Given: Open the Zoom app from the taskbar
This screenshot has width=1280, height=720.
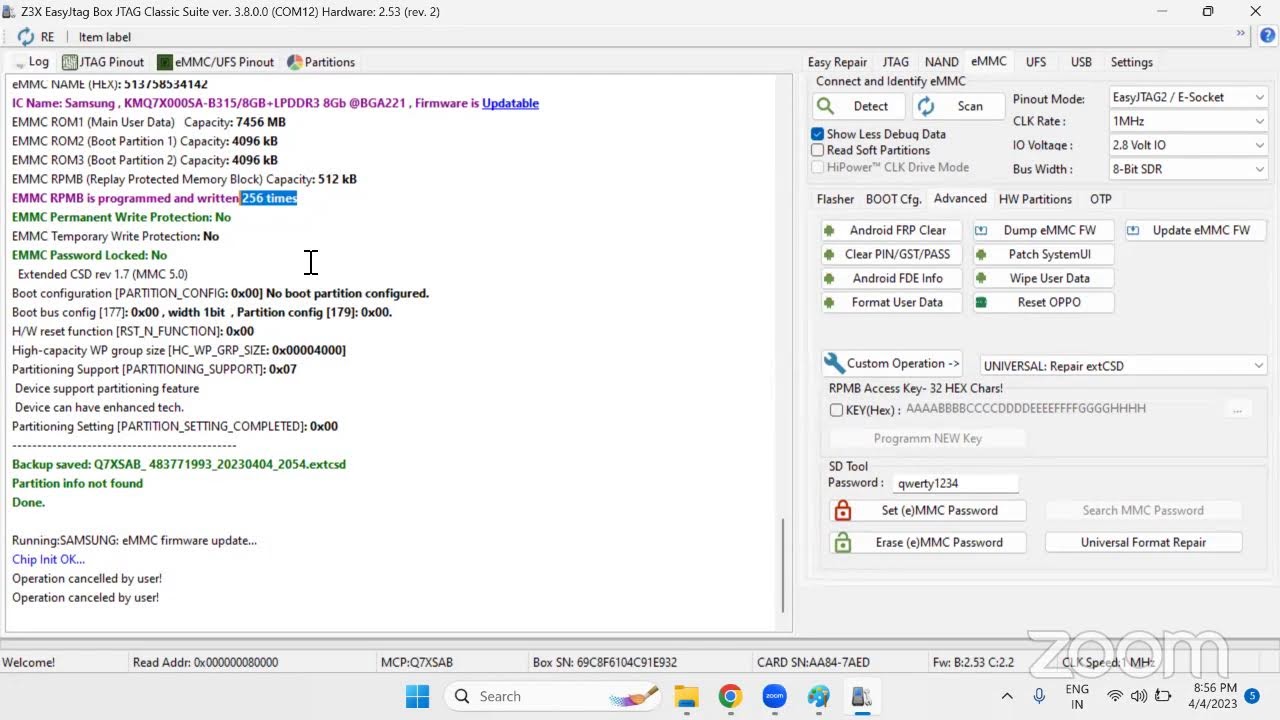Looking at the screenshot, I should coord(774,696).
